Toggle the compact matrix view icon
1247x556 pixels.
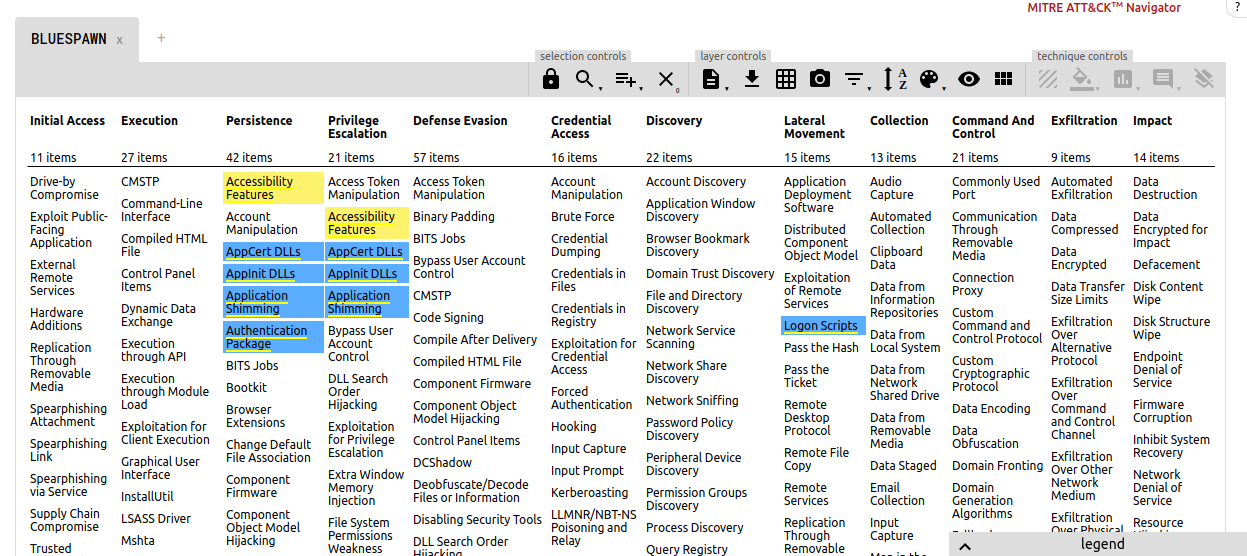click(1003, 80)
